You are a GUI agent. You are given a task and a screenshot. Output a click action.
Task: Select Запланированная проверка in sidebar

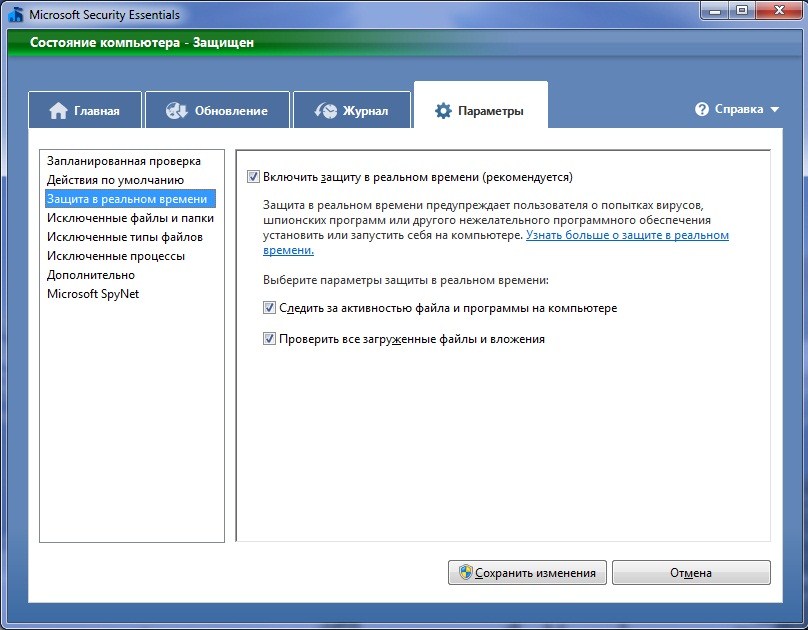124,161
